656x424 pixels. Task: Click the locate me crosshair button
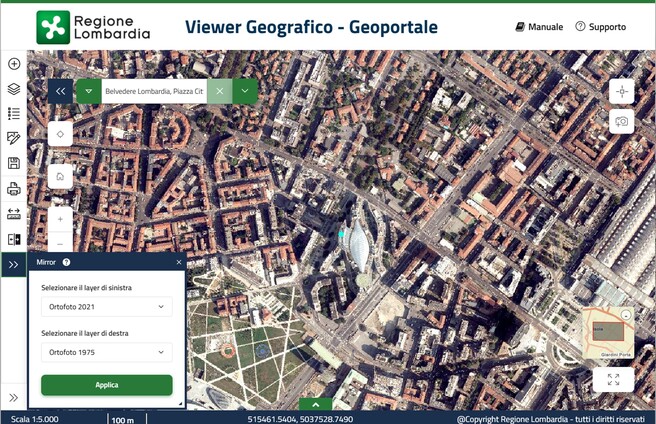coord(622,91)
